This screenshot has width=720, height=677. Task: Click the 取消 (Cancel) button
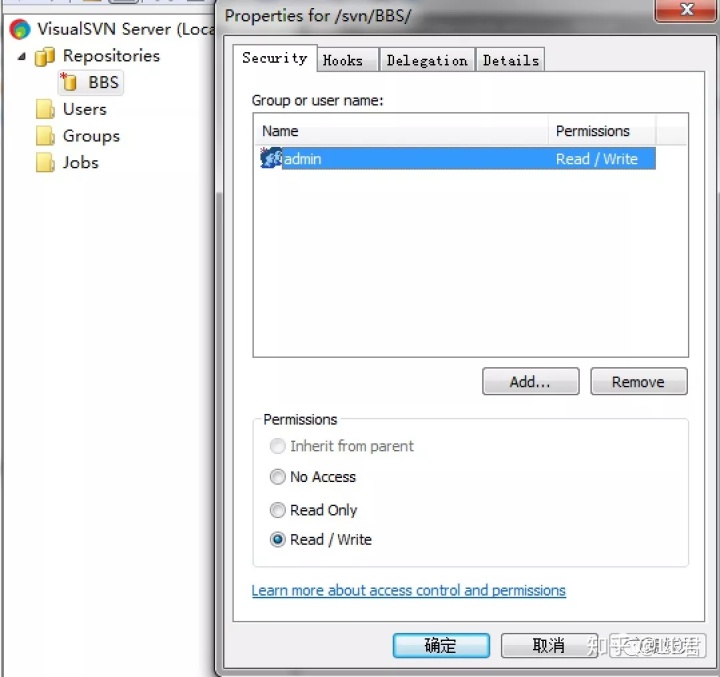549,645
